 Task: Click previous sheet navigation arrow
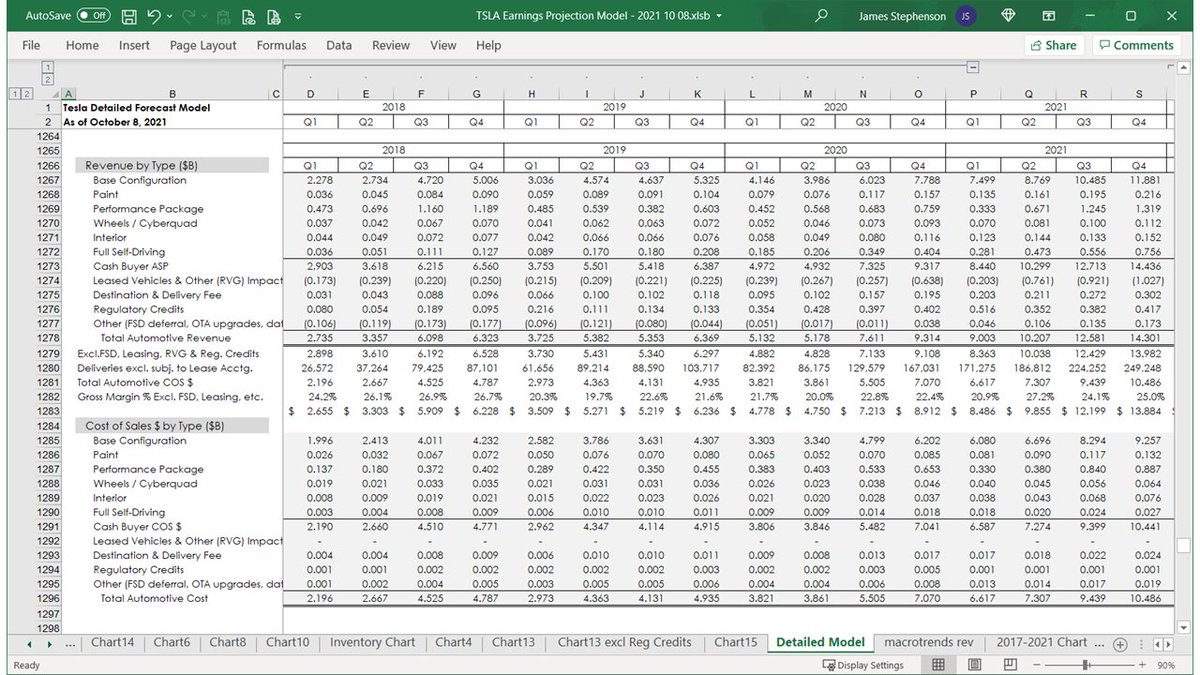click(28, 644)
